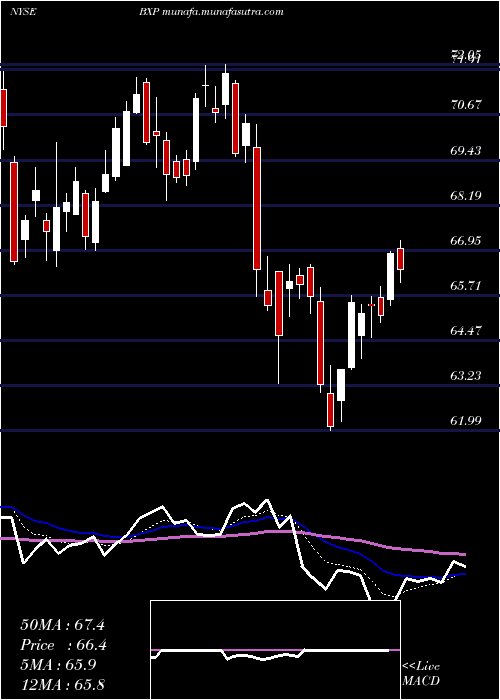Screen dimensions: 500x700
Task: Click inside the MACD inset chart box
Action: (x=275, y=650)
